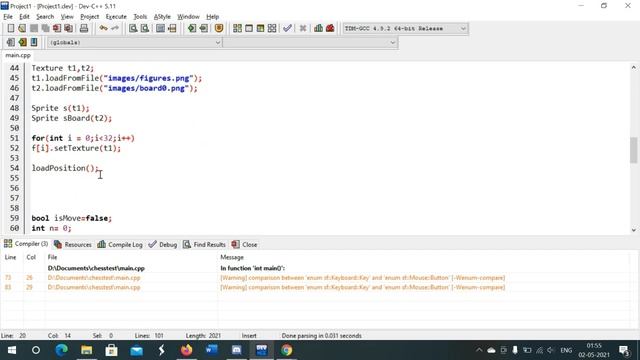The height and width of the screenshot is (360, 640).
Task: Open Microsoft Edge from the taskbar
Action: point(61,350)
